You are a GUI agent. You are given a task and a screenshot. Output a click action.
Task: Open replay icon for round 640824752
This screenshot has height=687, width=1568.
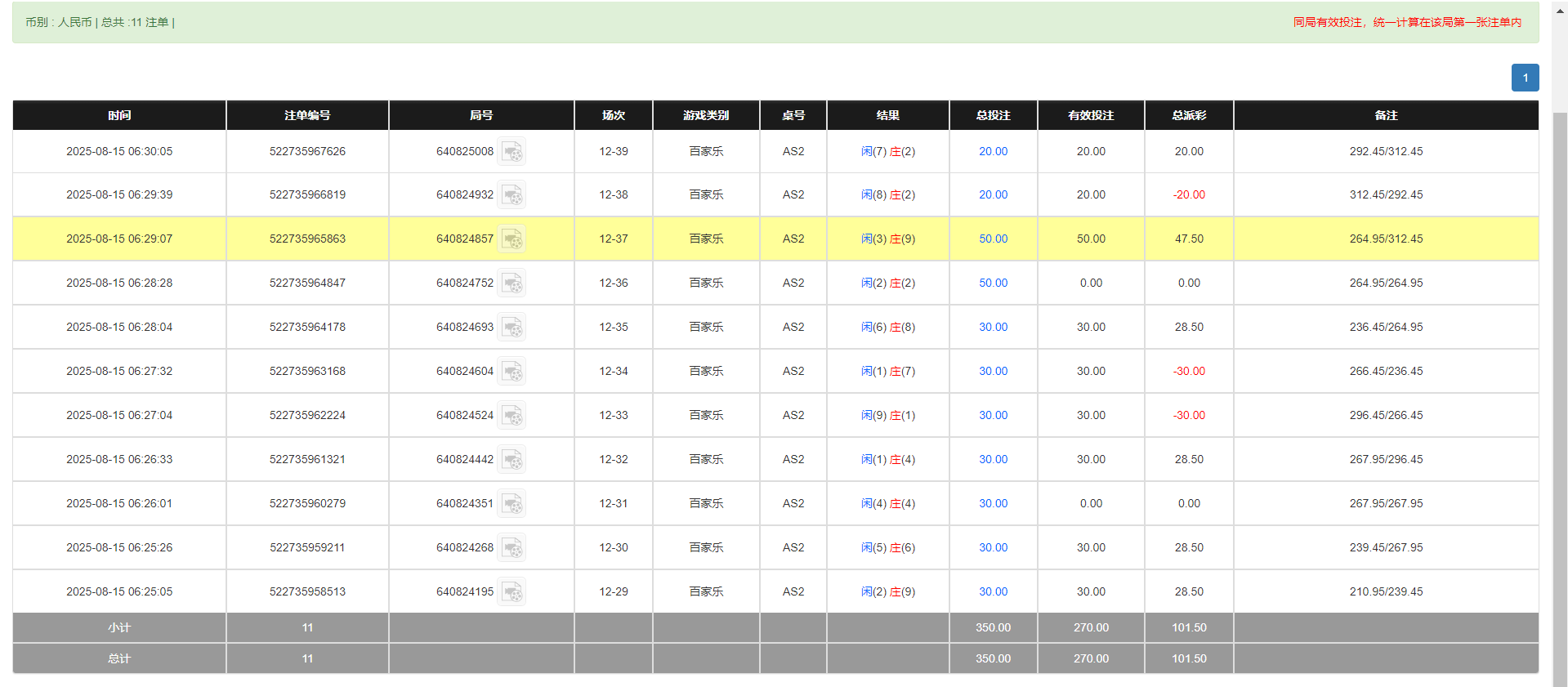tap(511, 283)
